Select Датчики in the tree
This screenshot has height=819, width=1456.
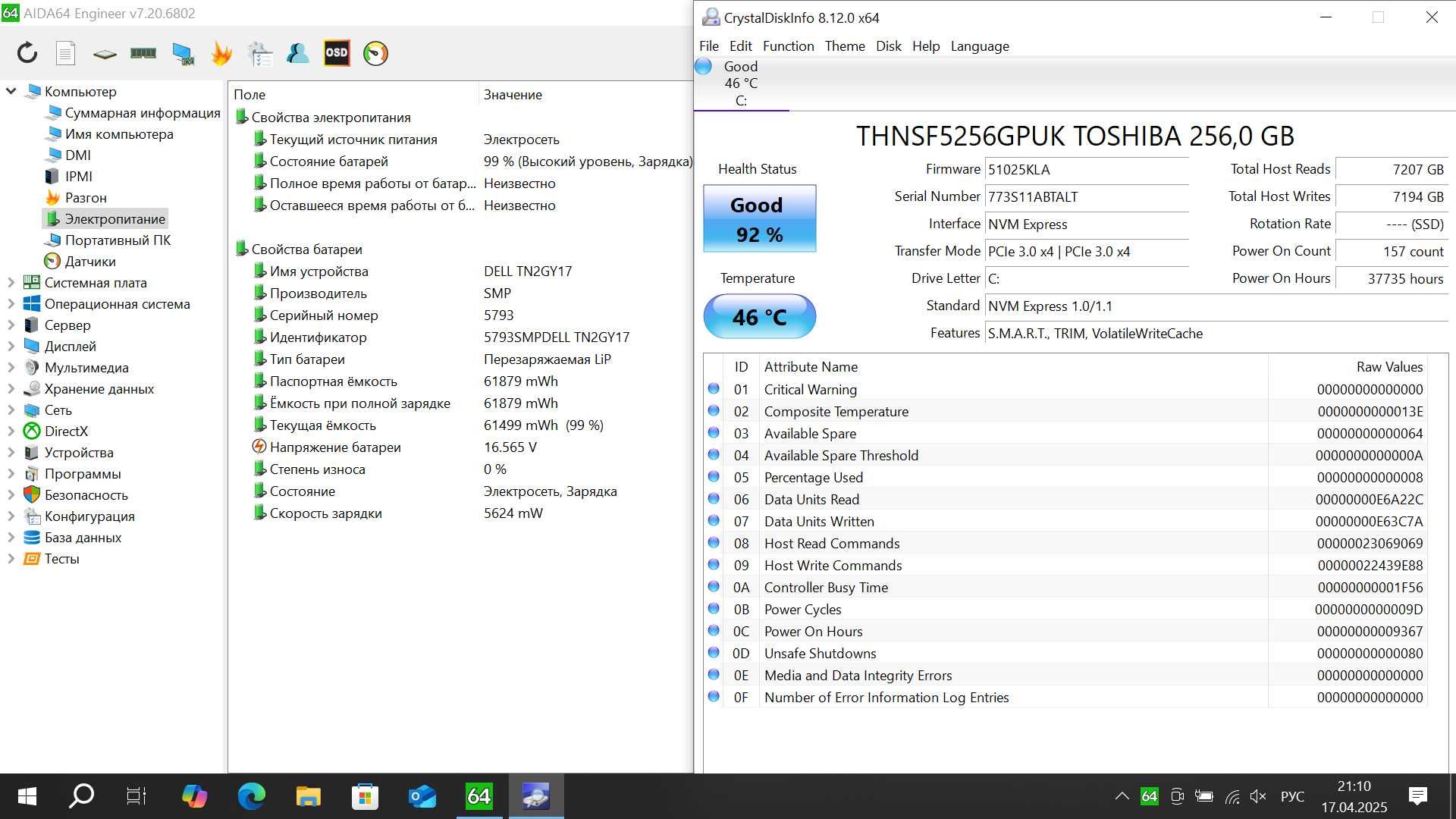90,261
